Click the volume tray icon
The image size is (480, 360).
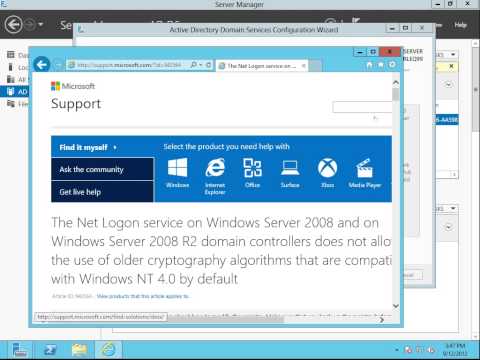432,350
